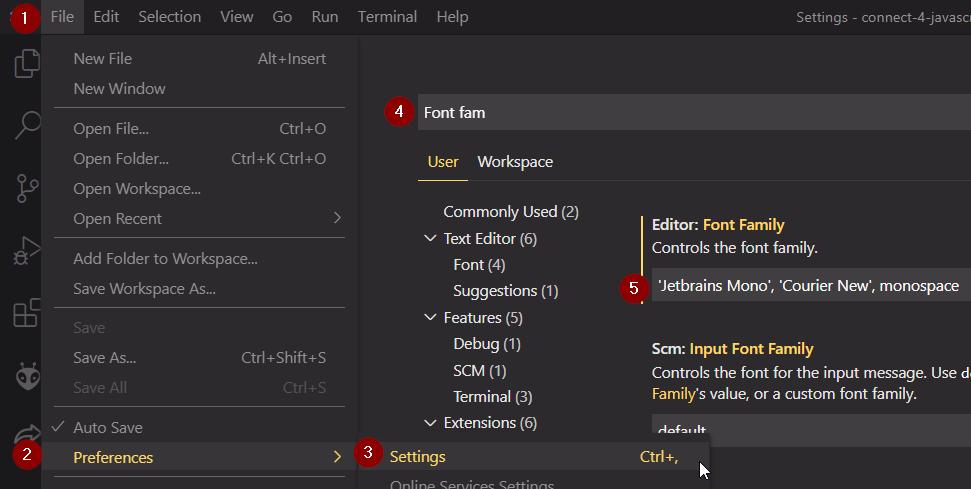Choose Settings from the Preferences submenu

point(418,456)
